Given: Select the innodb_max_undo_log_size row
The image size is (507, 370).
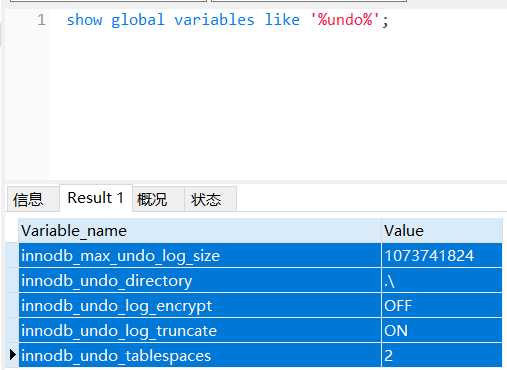Looking at the screenshot, I should 260,256.
